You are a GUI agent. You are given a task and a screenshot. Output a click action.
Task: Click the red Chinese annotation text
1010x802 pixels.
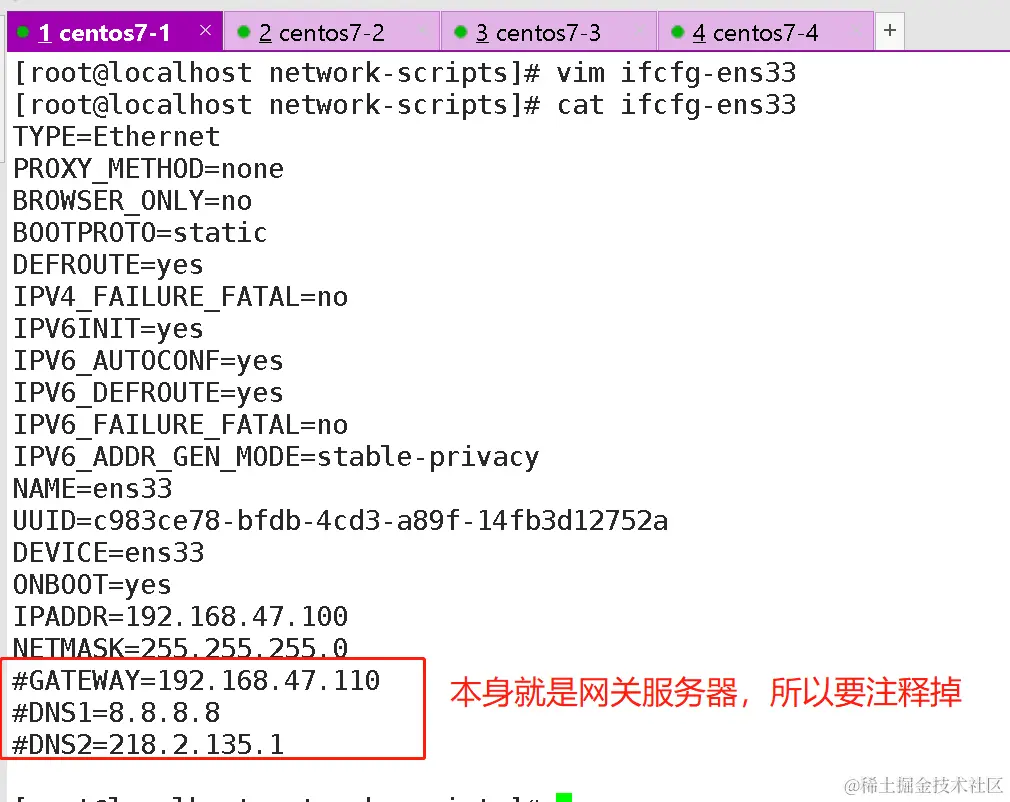click(x=705, y=692)
